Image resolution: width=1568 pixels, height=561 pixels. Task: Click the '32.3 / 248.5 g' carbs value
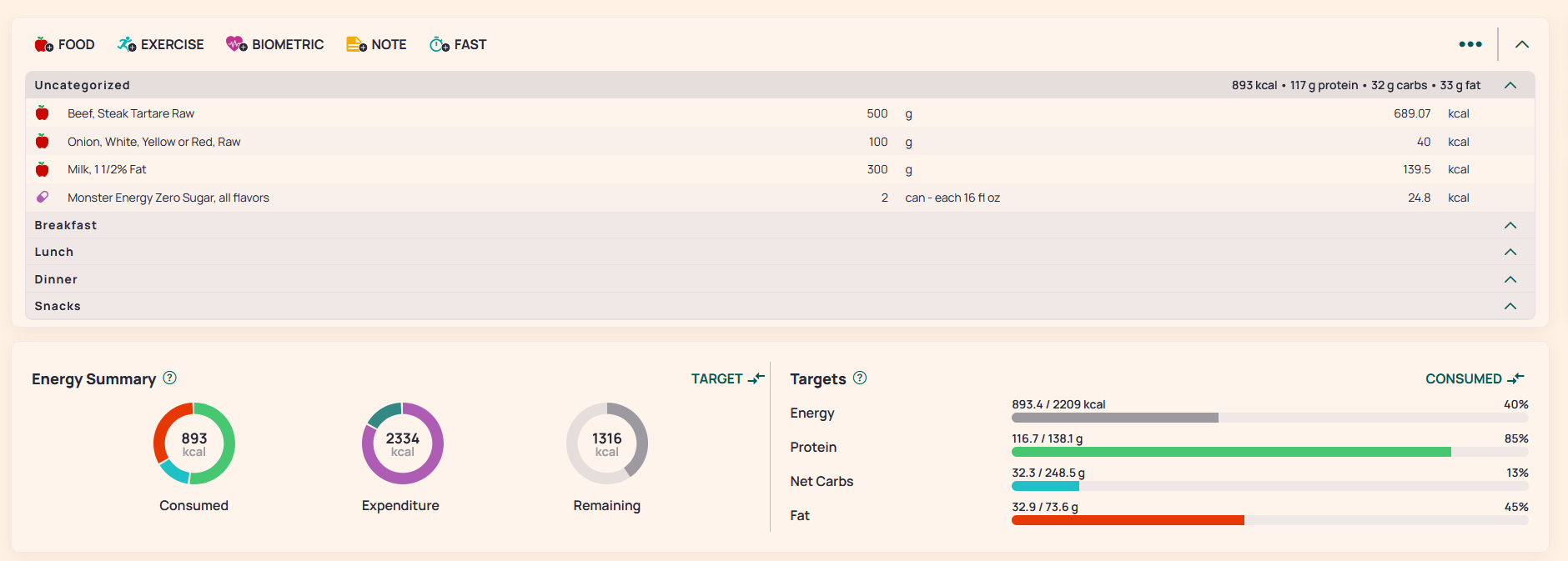[1048, 473]
